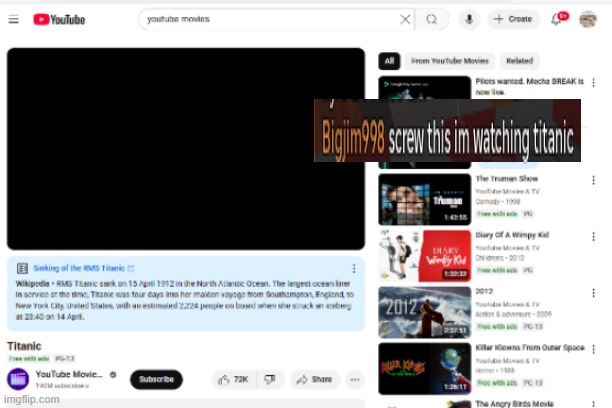Run search with magnifier button

click(x=431, y=19)
